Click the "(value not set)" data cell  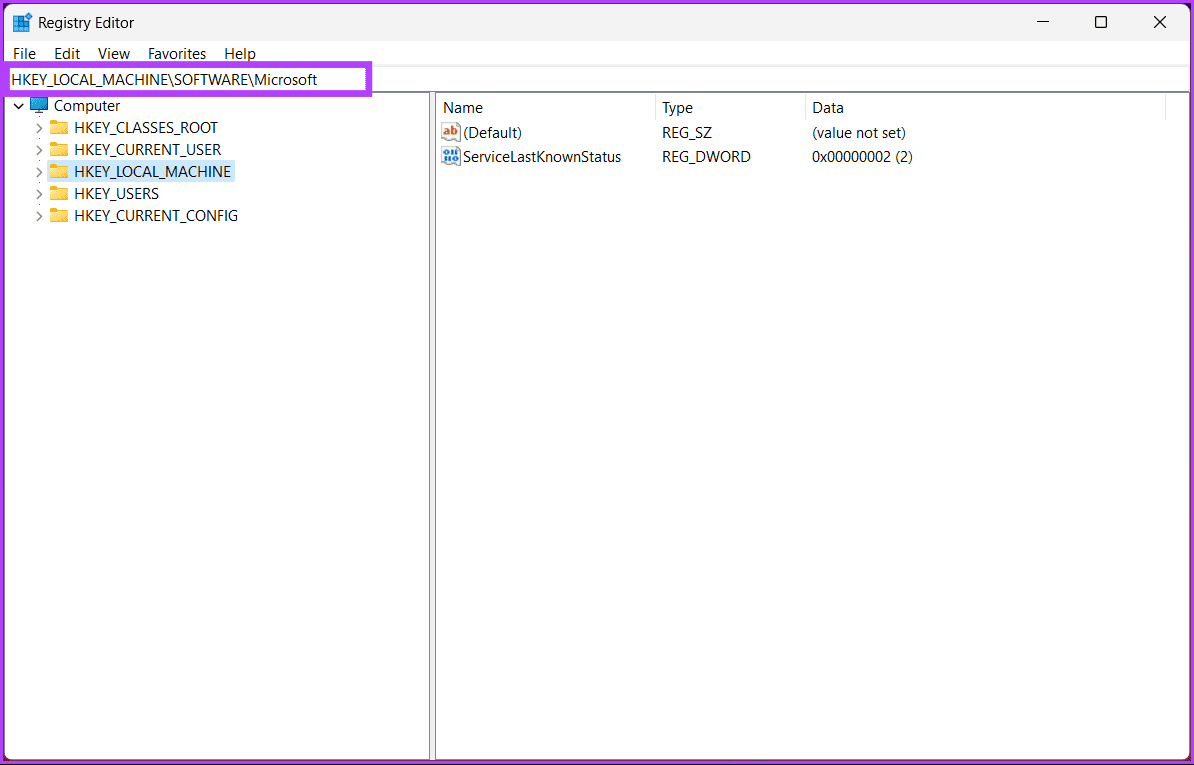(859, 132)
